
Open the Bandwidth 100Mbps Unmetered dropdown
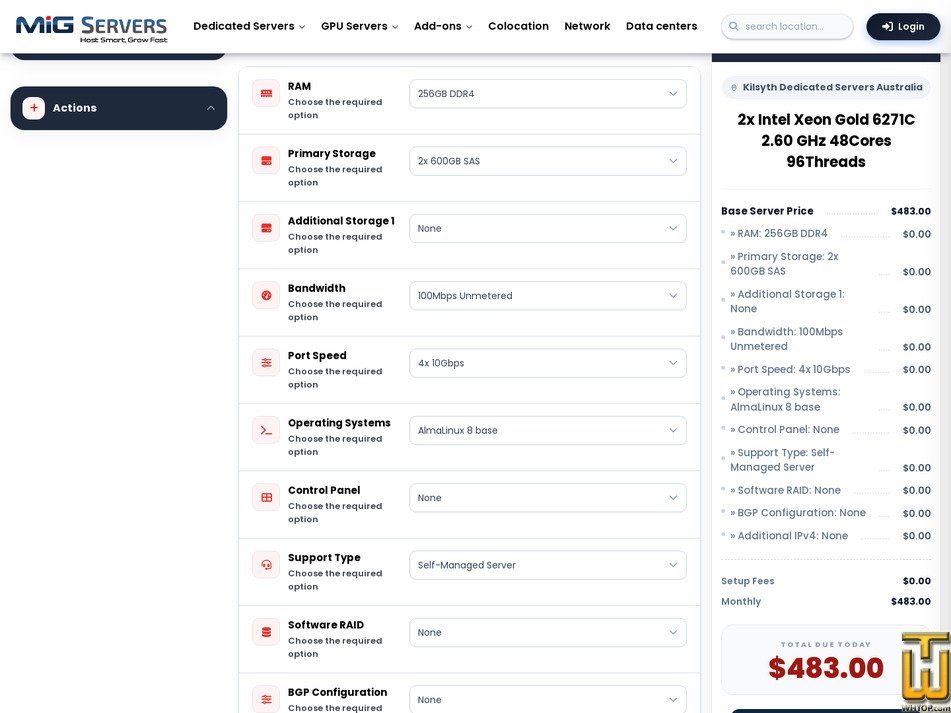click(x=548, y=296)
